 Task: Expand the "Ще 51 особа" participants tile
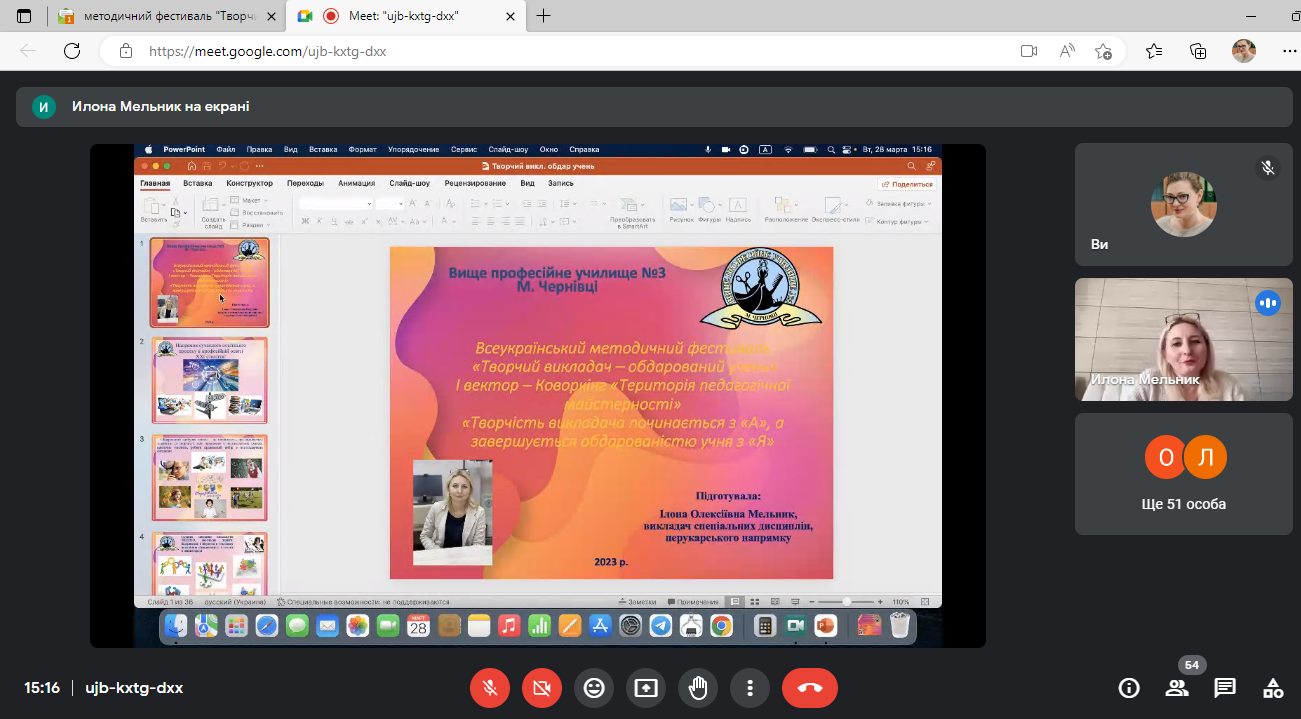click(x=1184, y=474)
